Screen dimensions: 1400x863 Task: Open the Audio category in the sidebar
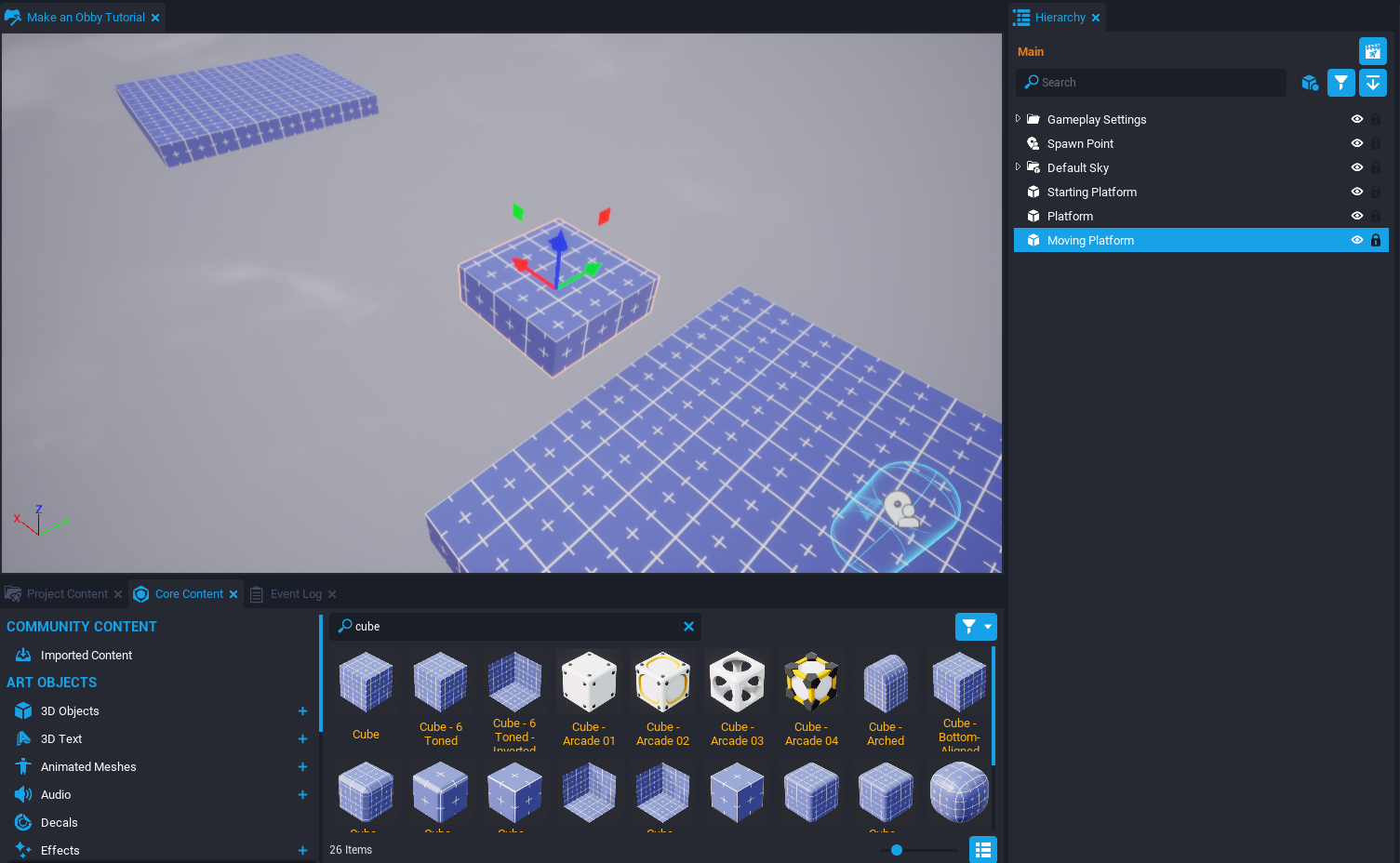(55, 794)
